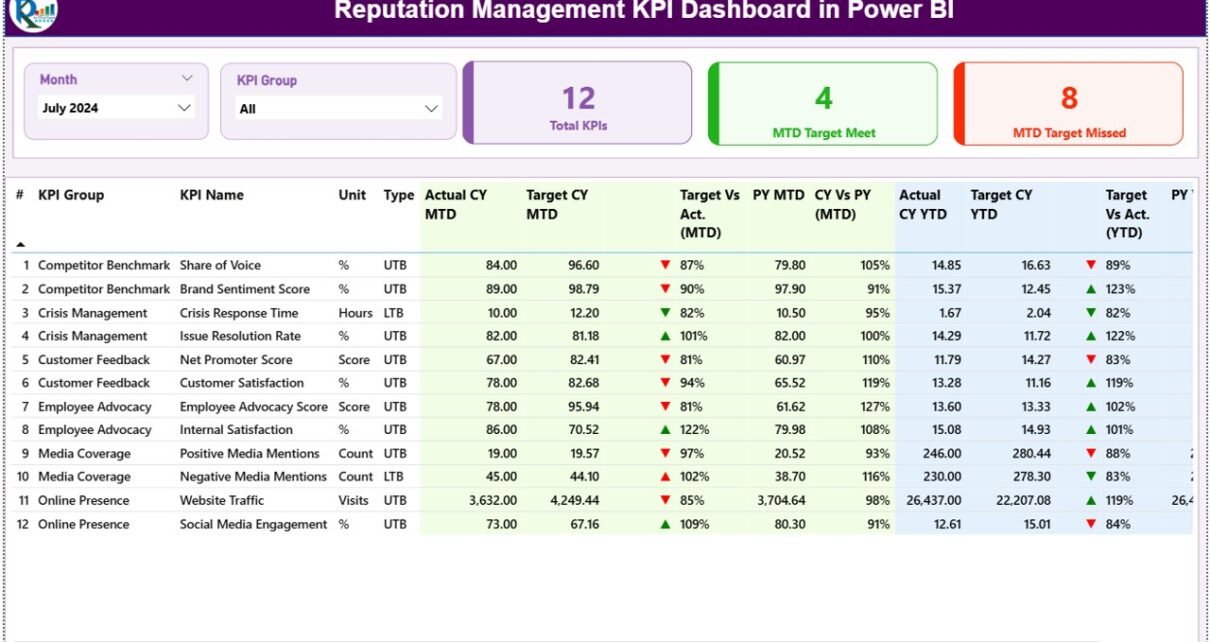Select the Total KPIs card

click(x=578, y=104)
